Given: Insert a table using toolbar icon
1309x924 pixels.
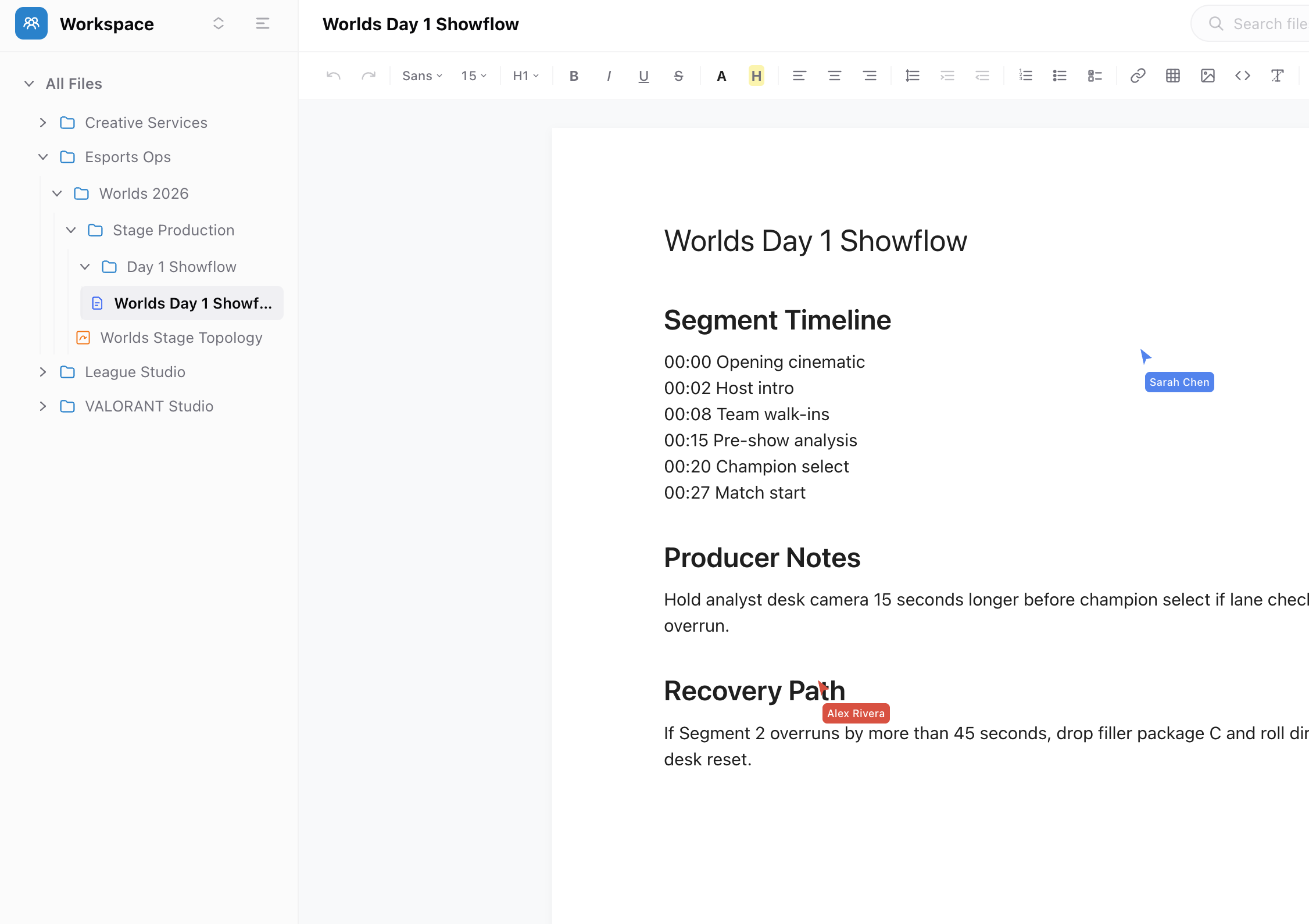Looking at the screenshot, I should point(1172,76).
